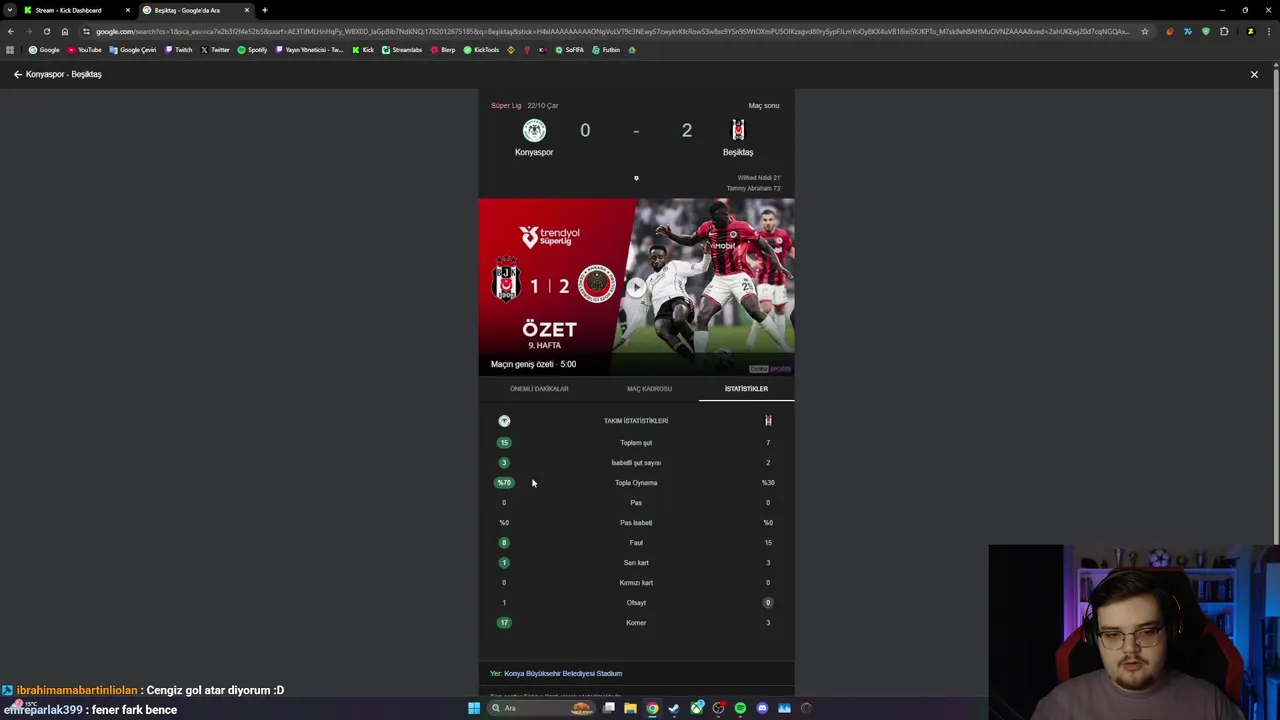The width and height of the screenshot is (1280, 720).
Task: Open Steam from the taskbar
Action: [x=674, y=708]
